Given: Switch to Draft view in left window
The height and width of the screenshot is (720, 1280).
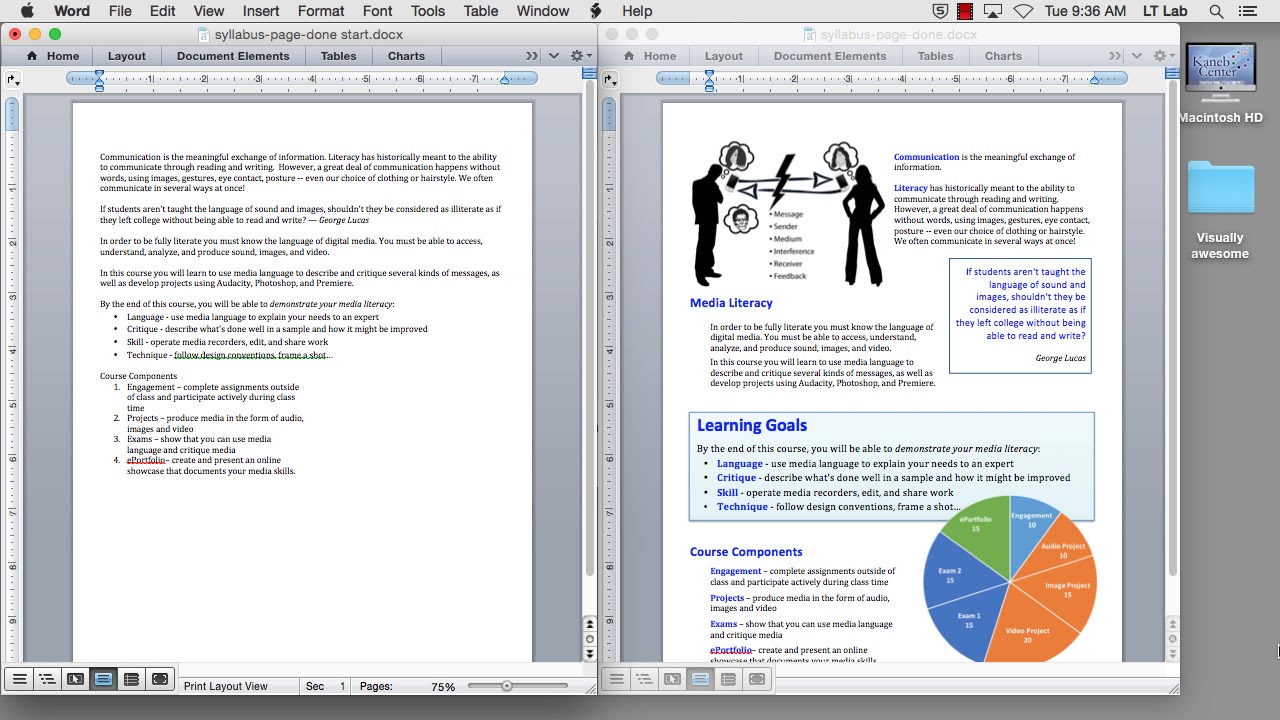Looking at the screenshot, I should tap(19, 679).
